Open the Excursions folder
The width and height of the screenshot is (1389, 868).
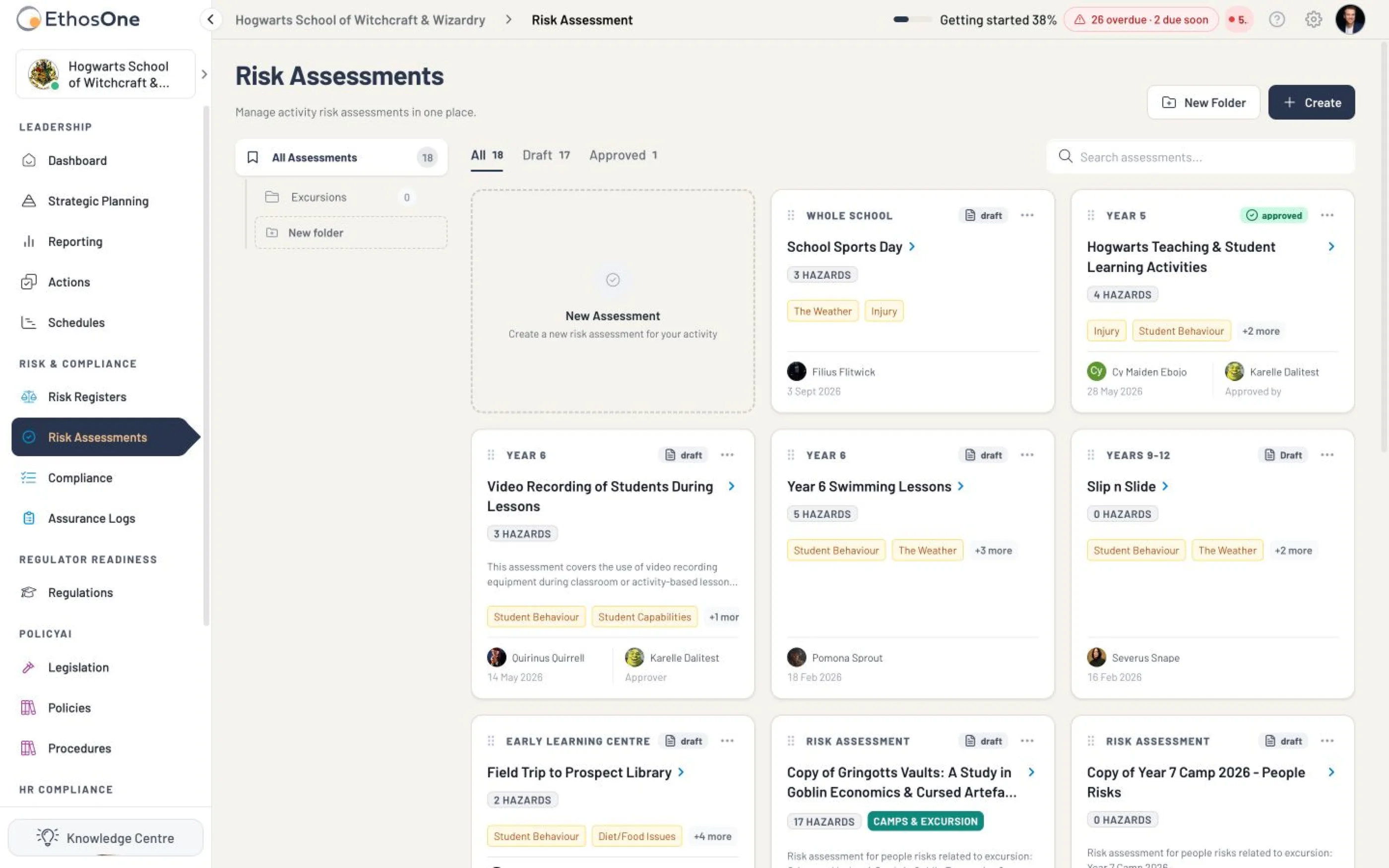tap(341, 197)
